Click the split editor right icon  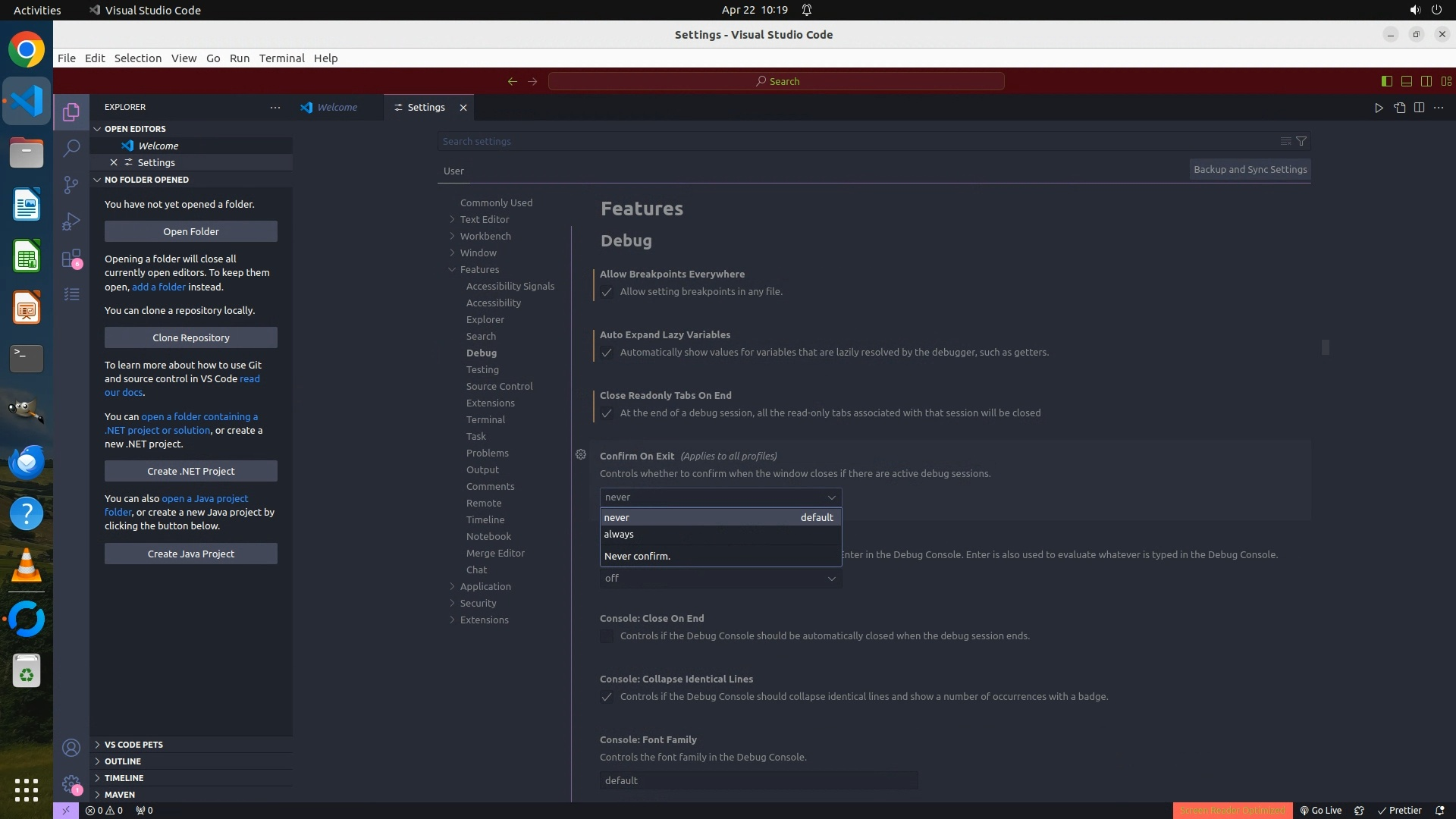click(1419, 108)
